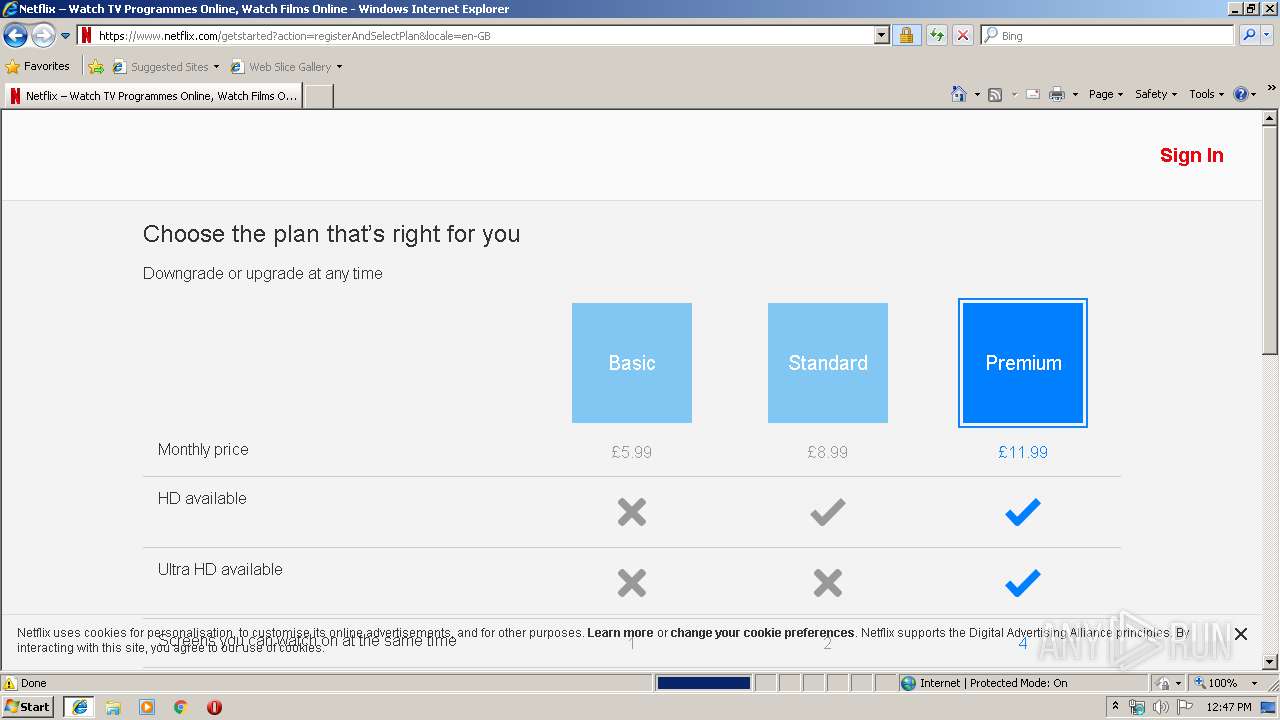The width and height of the screenshot is (1280, 720).
Task: Go back with the browser Back arrow
Action: coord(15,36)
